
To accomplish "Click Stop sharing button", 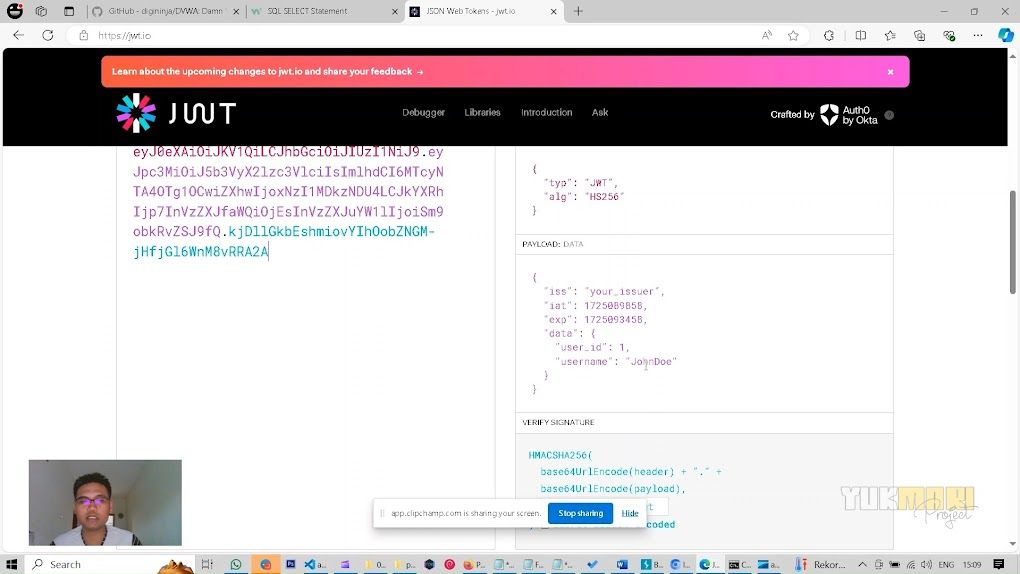I will (580, 513).
